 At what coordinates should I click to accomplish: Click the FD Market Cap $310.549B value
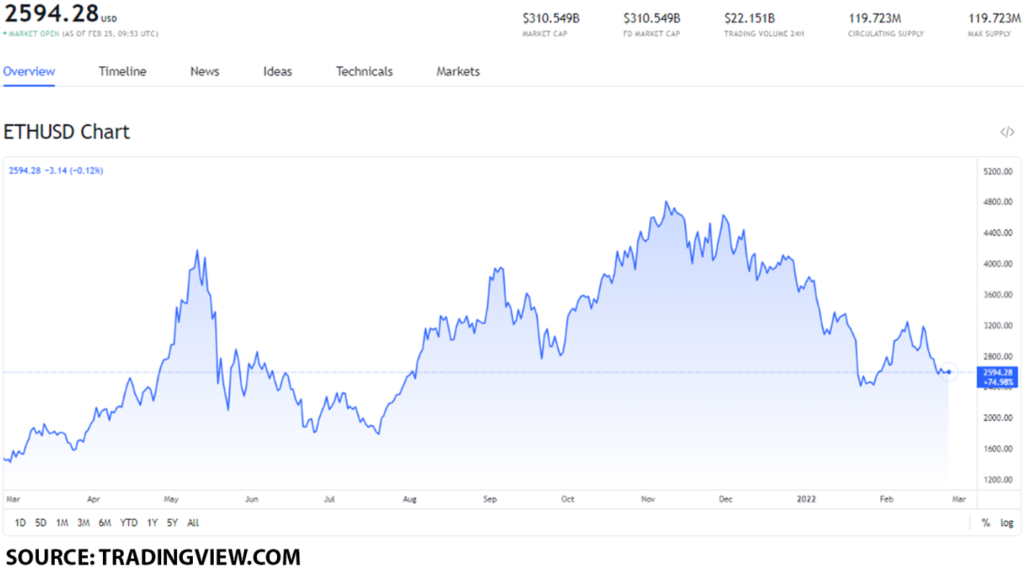pyautogui.click(x=651, y=18)
